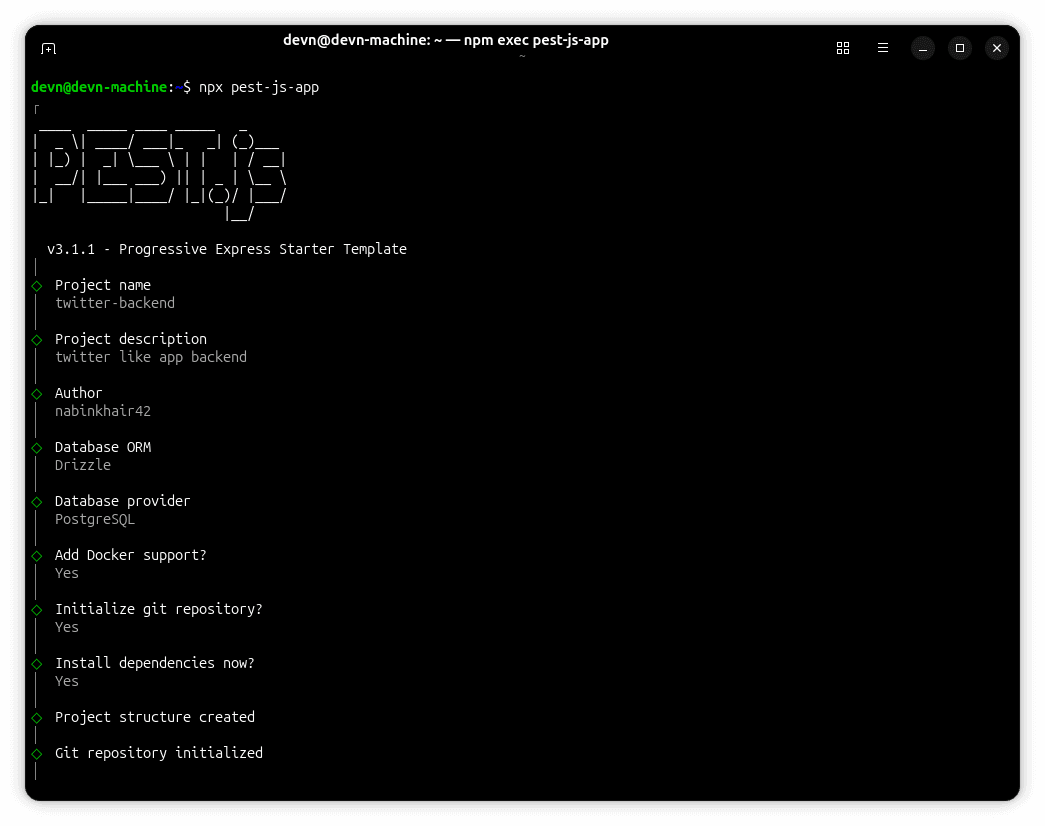This screenshot has height=826, width=1045.
Task: Click the 'Project description' prompt label
Action: coord(131,339)
